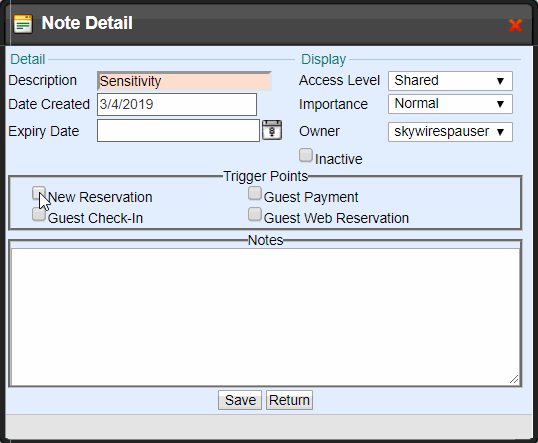
Task: Select the empty Expiry Date input
Action: click(x=178, y=130)
